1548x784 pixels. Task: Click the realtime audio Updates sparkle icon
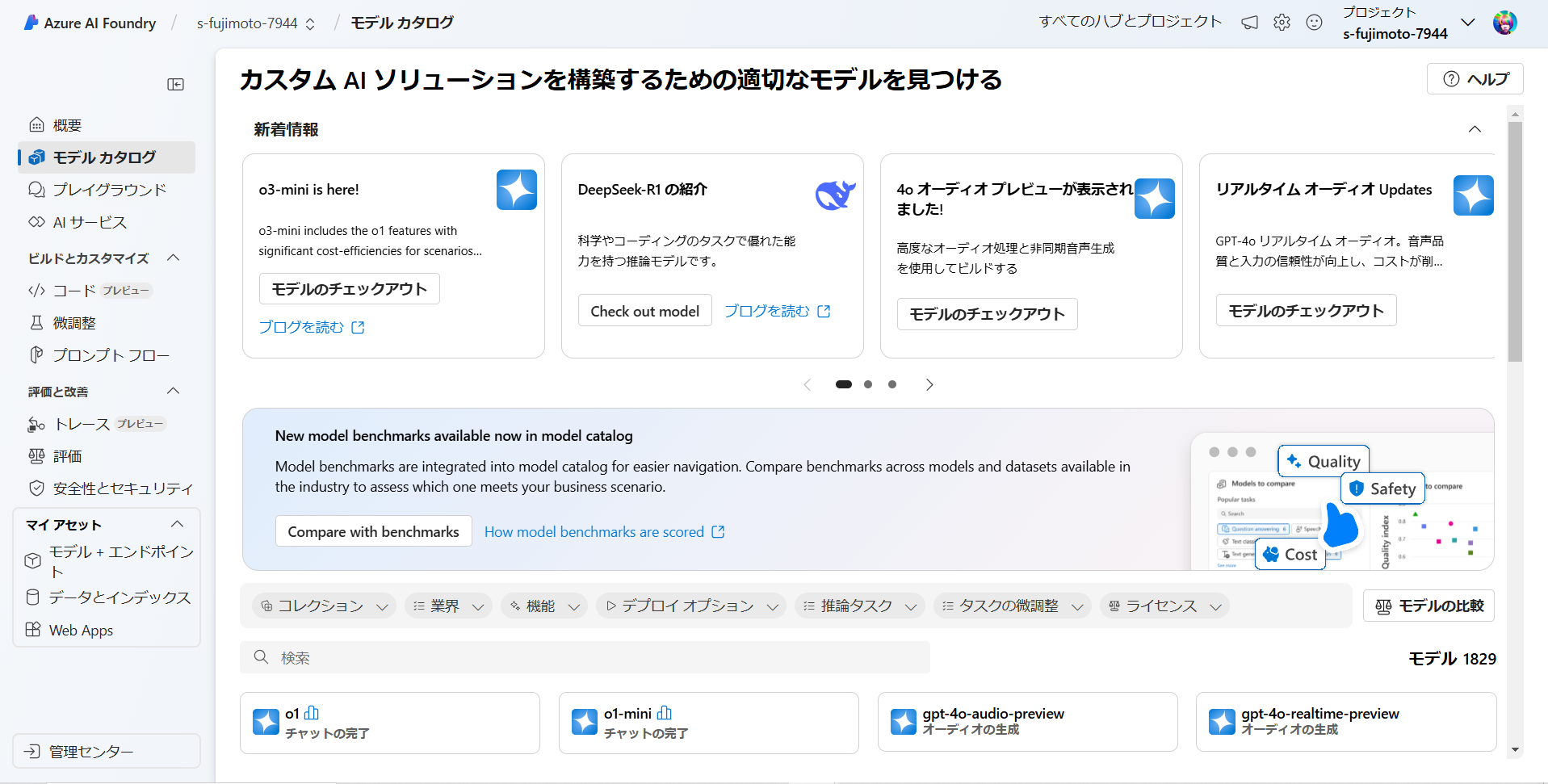[x=1474, y=195]
